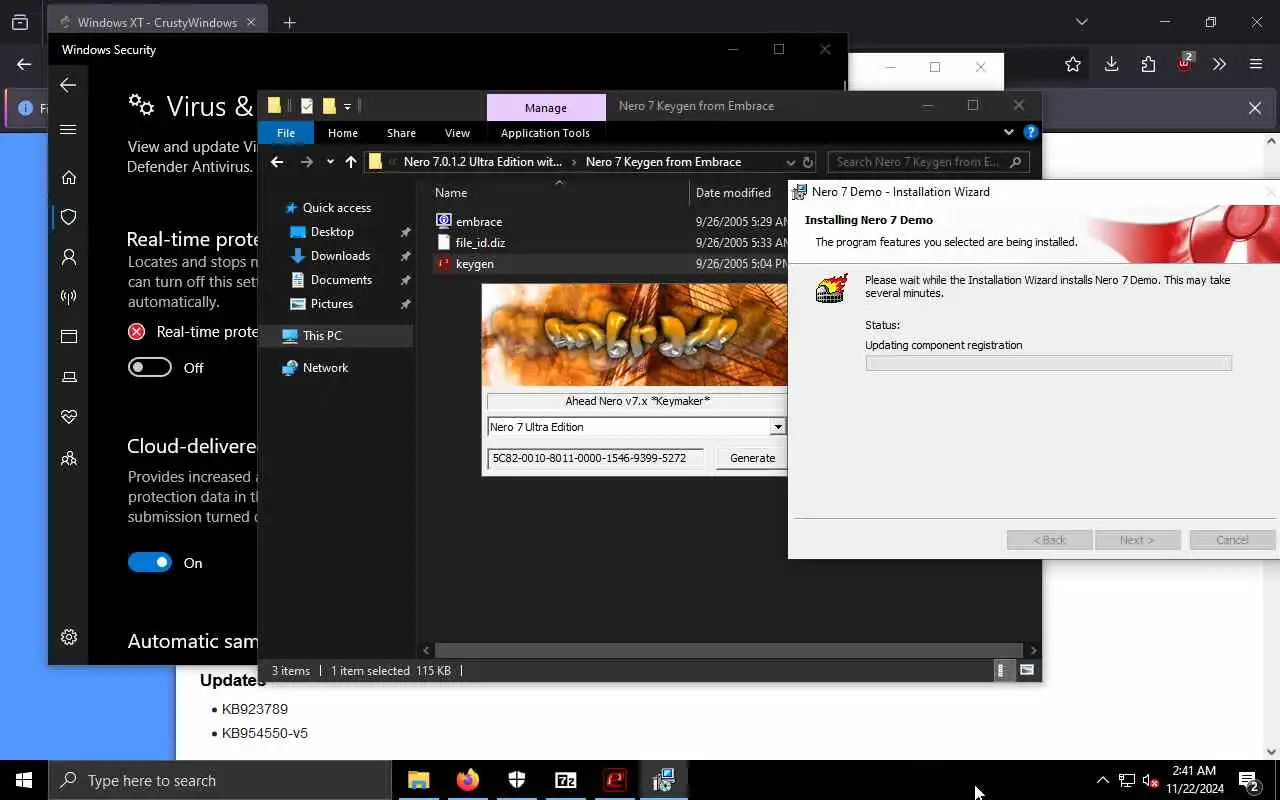
Task: Select Desktop in navigation pane
Action: click(x=332, y=232)
